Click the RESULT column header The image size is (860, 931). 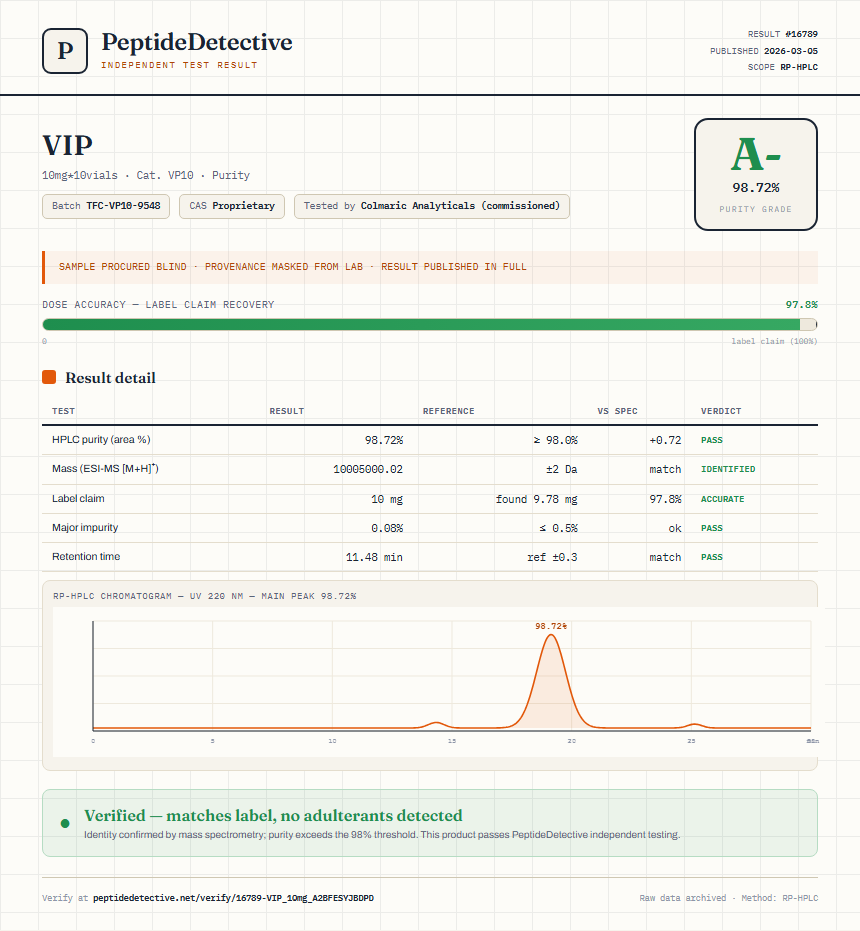(x=286, y=411)
